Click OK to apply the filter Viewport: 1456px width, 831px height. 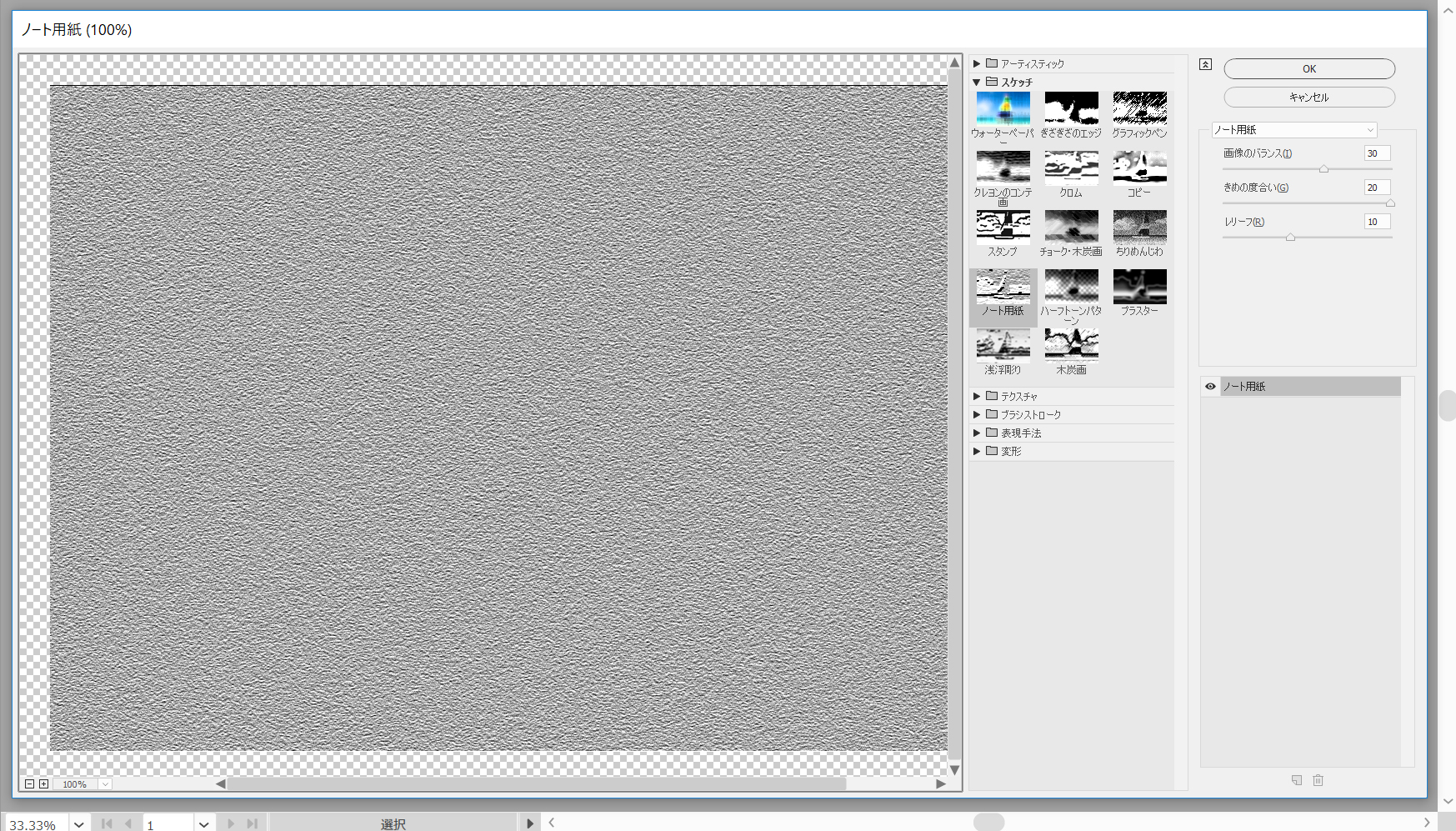tap(1308, 69)
